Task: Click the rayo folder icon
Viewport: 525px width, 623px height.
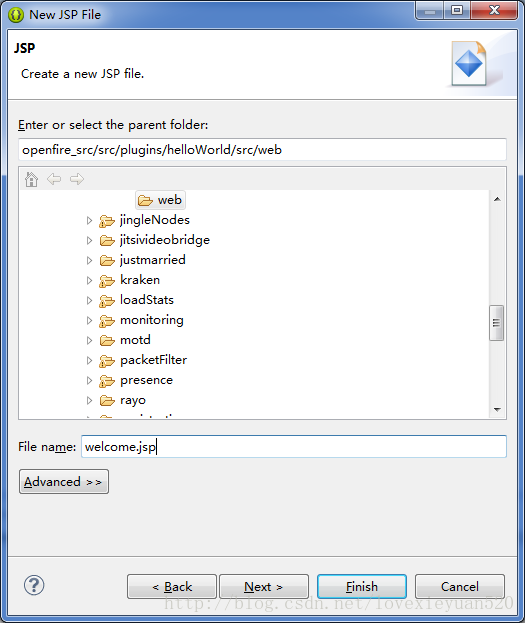Action: [107, 400]
